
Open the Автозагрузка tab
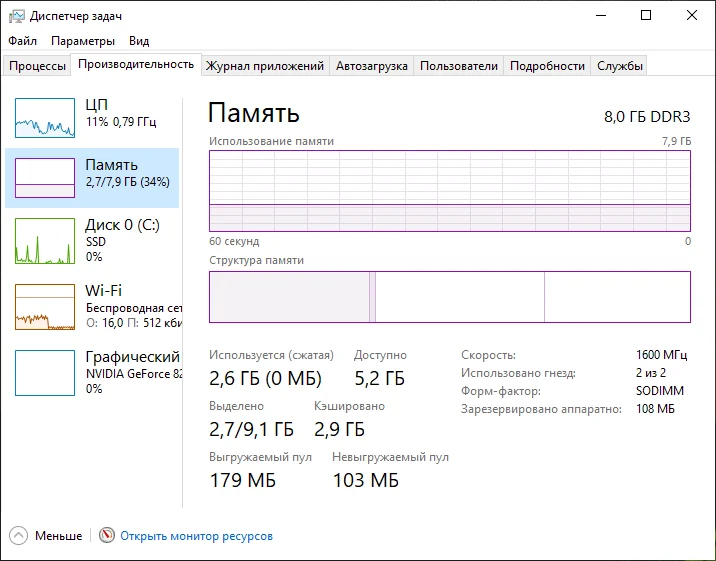371,66
